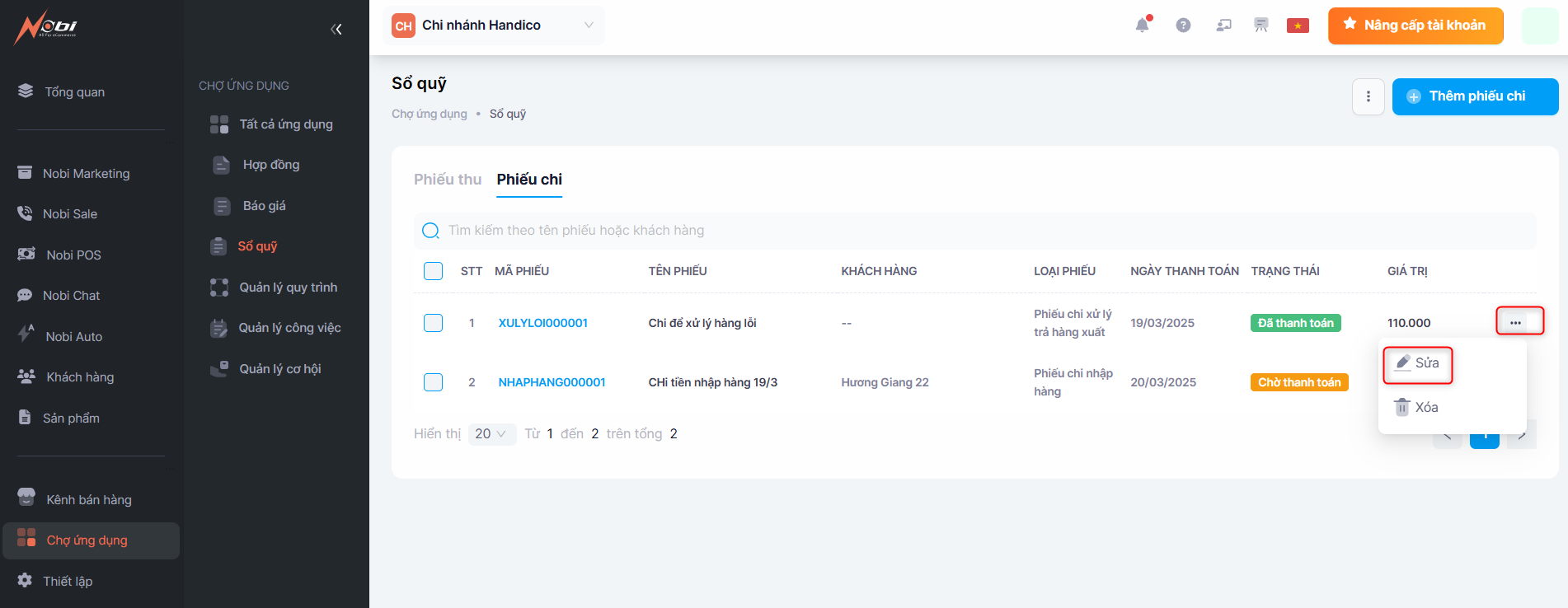
Task: Click the Vietnam flag language icon
Action: [x=1298, y=26]
